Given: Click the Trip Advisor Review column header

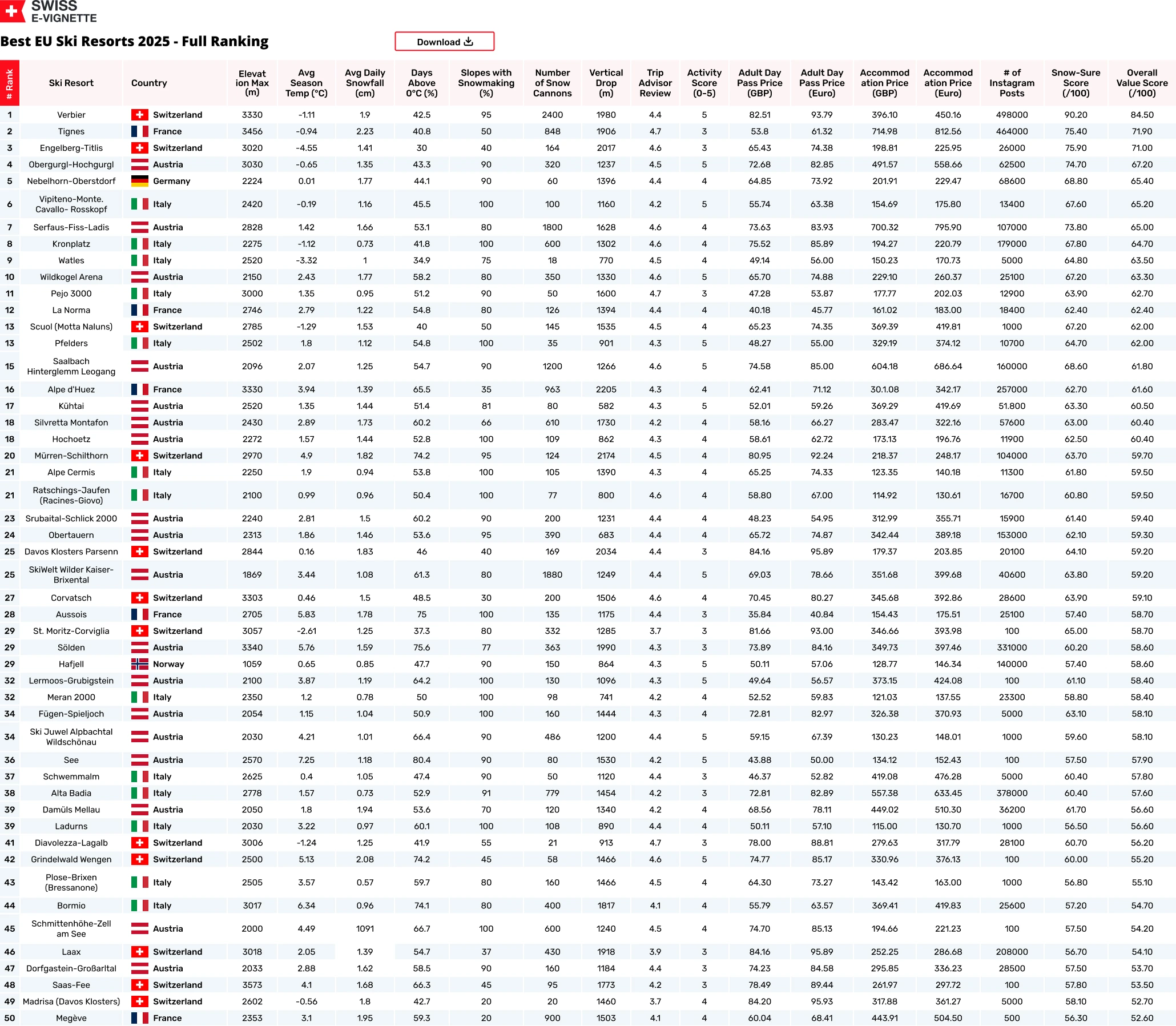Looking at the screenshot, I should 655,82.
